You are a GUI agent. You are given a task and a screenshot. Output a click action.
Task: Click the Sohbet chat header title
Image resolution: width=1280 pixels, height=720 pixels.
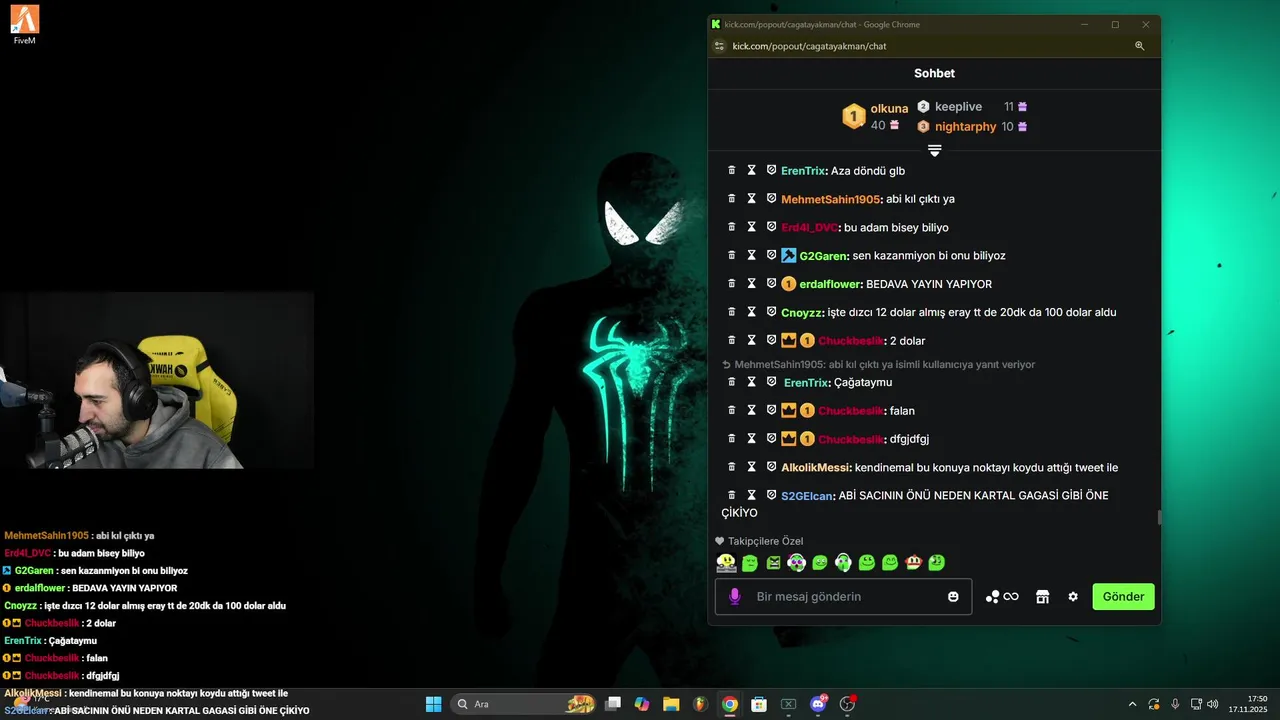(x=934, y=73)
